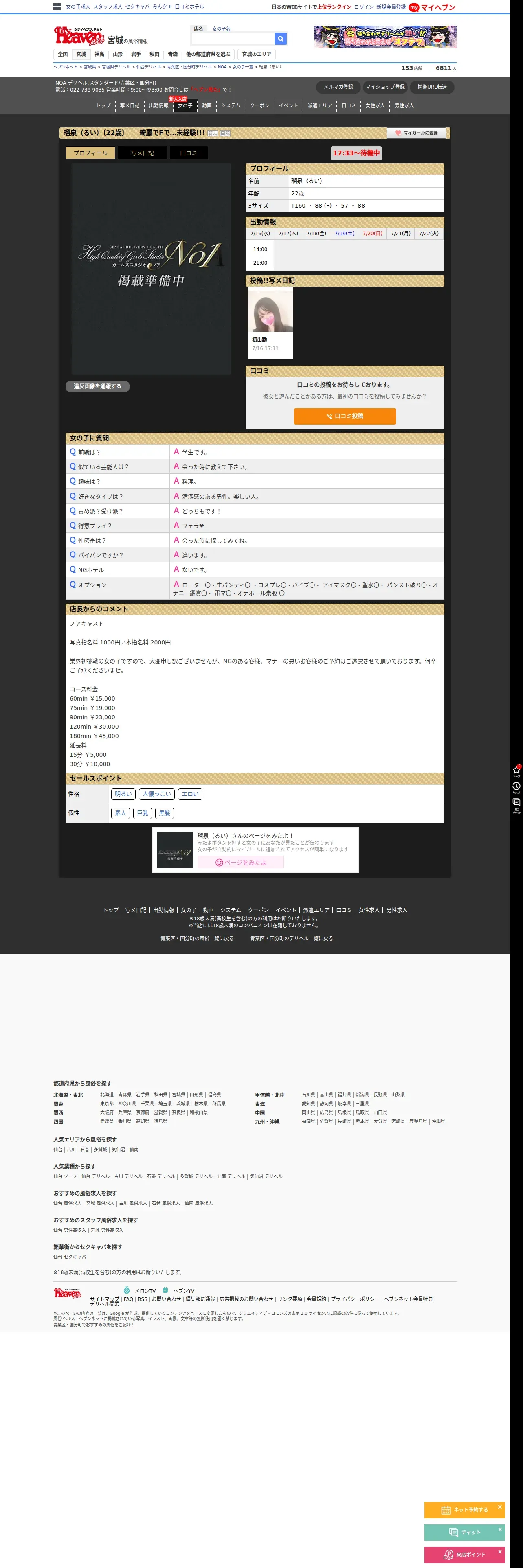Image resolution: width=523 pixels, height=1568 pixels.
Task: Close the 来店ポイント floating banner
Action: [x=500, y=1552]
